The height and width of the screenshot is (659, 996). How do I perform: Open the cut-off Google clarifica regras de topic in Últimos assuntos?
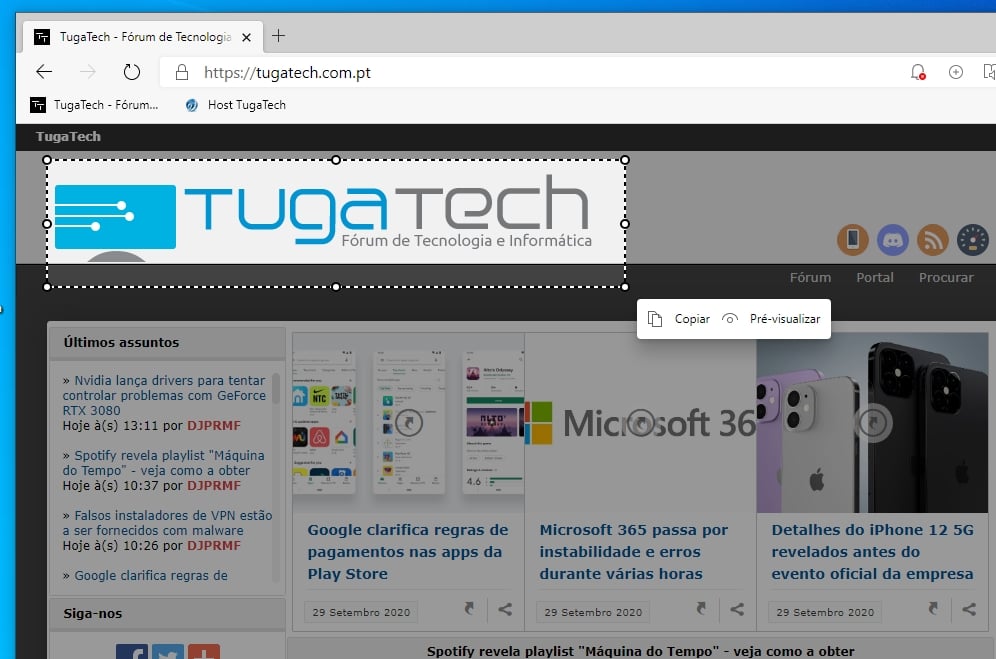pyautogui.click(x=151, y=575)
